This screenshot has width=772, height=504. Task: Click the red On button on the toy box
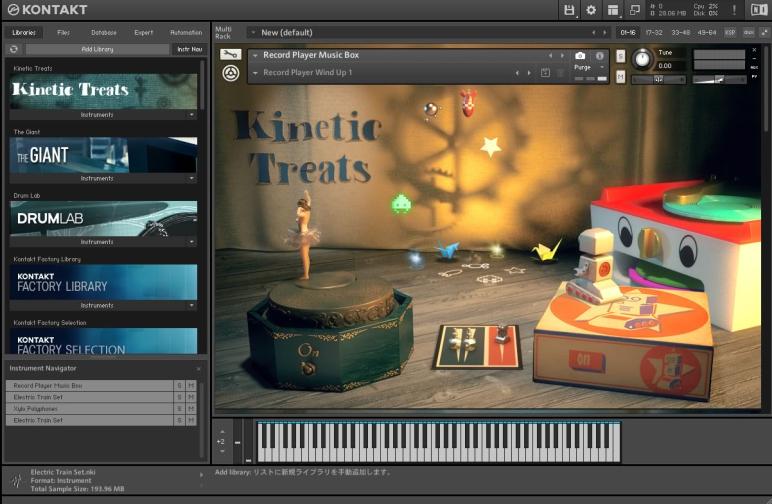click(x=586, y=360)
